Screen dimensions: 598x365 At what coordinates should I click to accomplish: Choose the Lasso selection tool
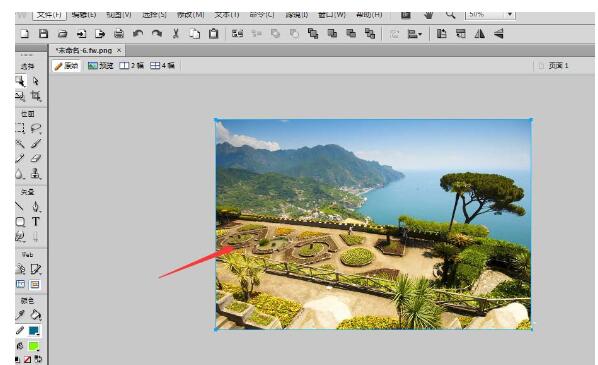pyautogui.click(x=35, y=128)
